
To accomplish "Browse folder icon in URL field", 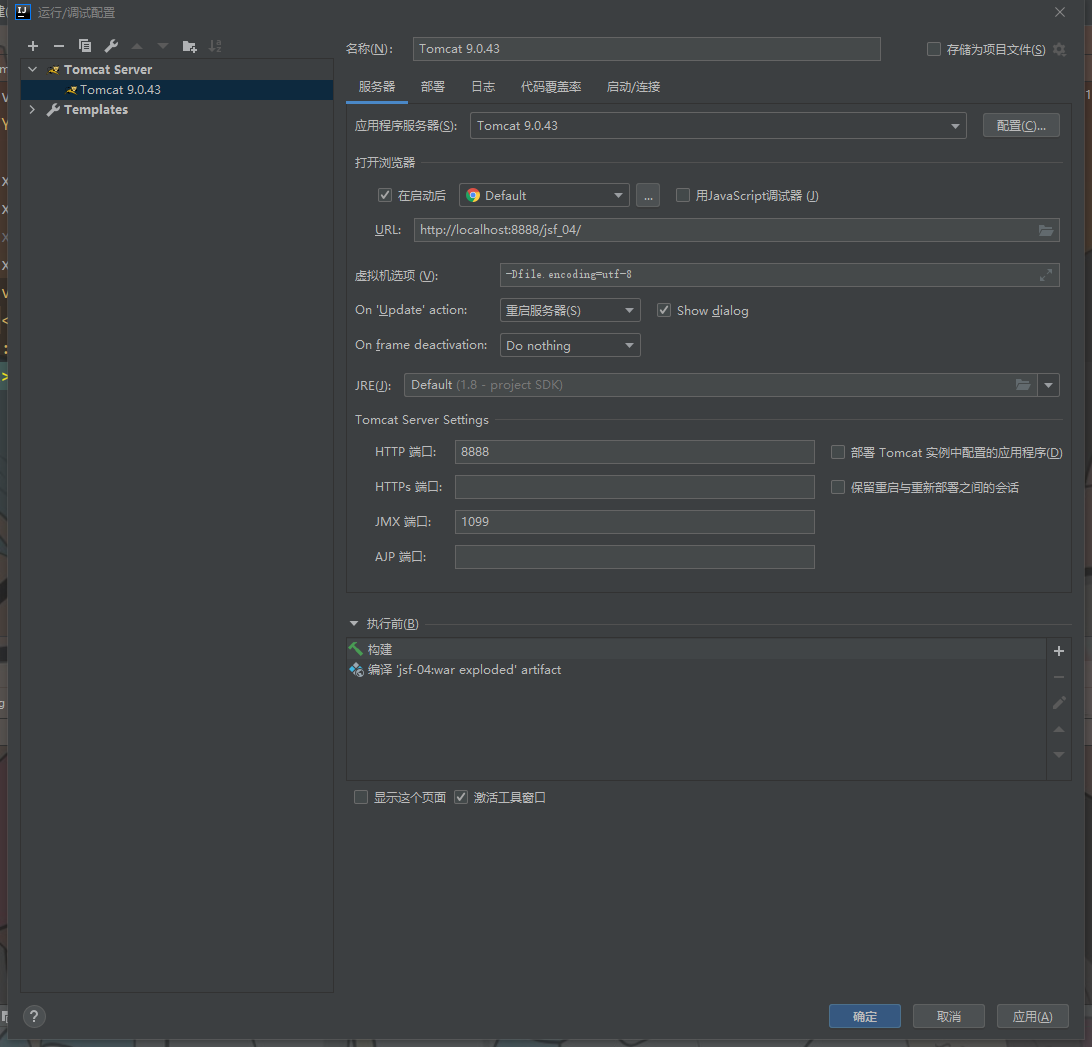I will pos(1046,230).
